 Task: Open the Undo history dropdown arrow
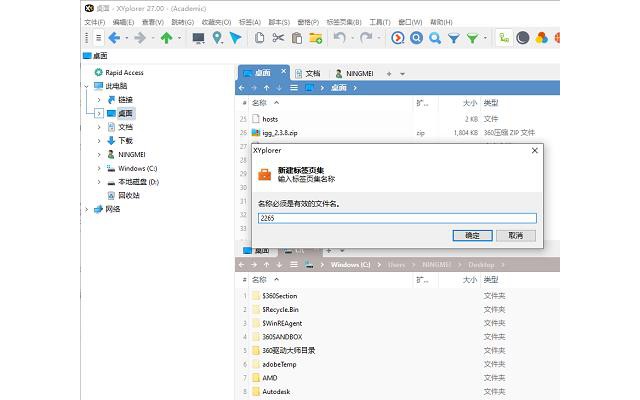click(x=352, y=38)
